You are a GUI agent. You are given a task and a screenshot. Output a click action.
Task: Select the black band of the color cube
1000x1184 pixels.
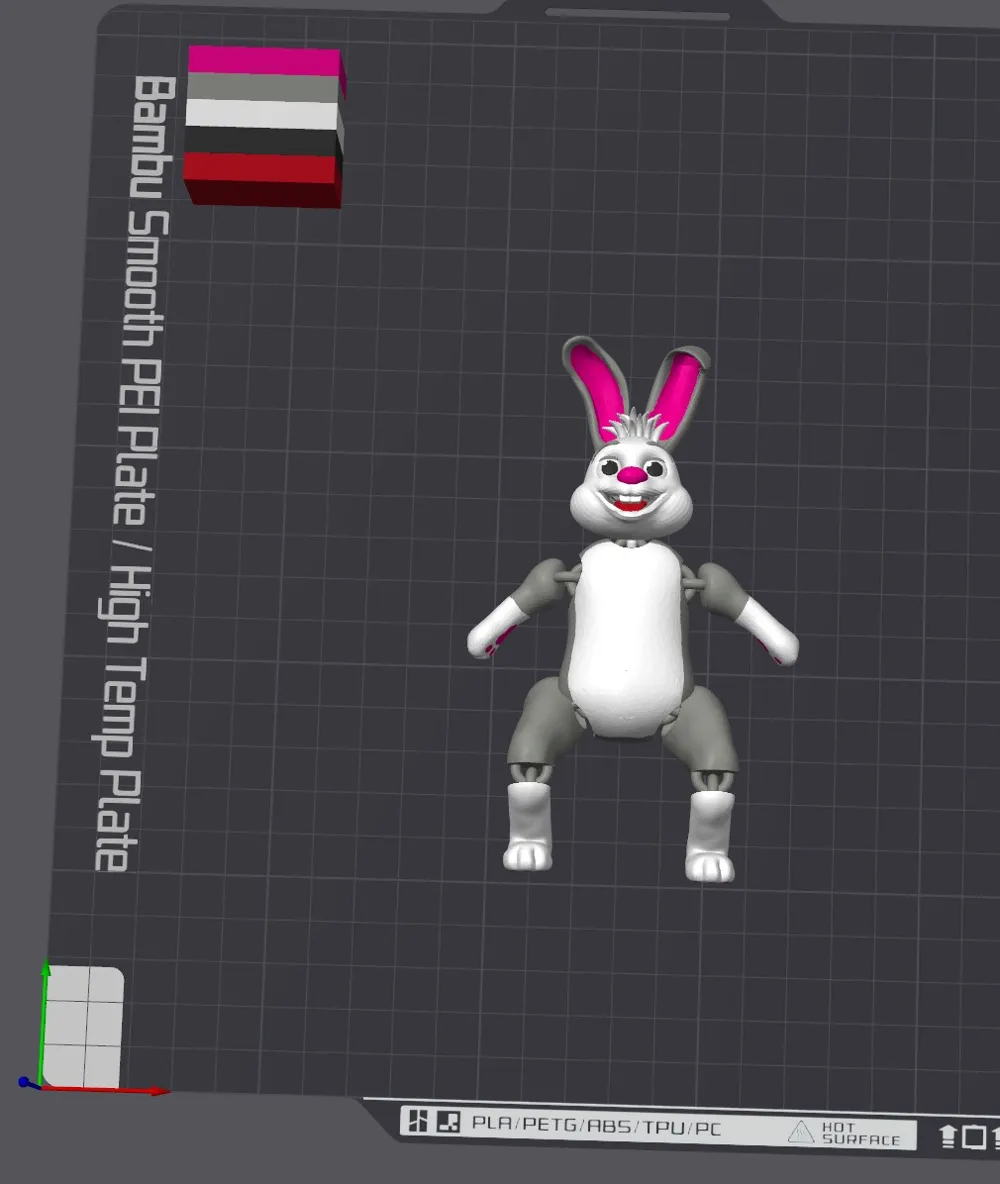(x=261, y=142)
